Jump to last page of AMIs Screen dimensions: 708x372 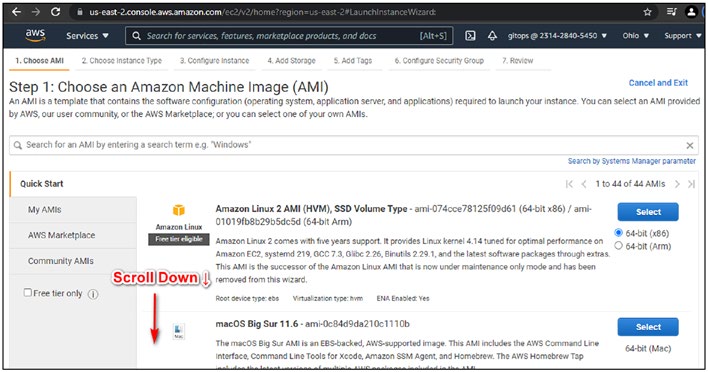coord(691,184)
